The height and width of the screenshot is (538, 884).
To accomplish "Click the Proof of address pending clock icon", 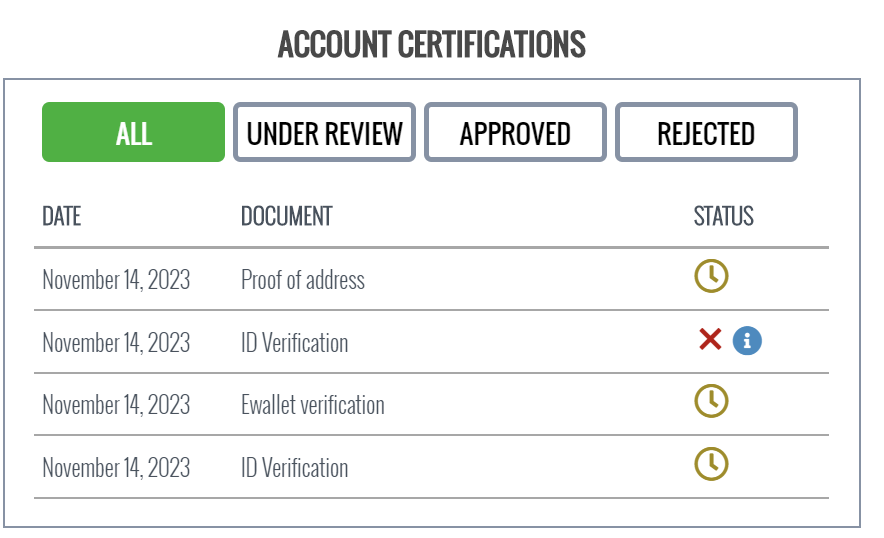I will 711,276.
